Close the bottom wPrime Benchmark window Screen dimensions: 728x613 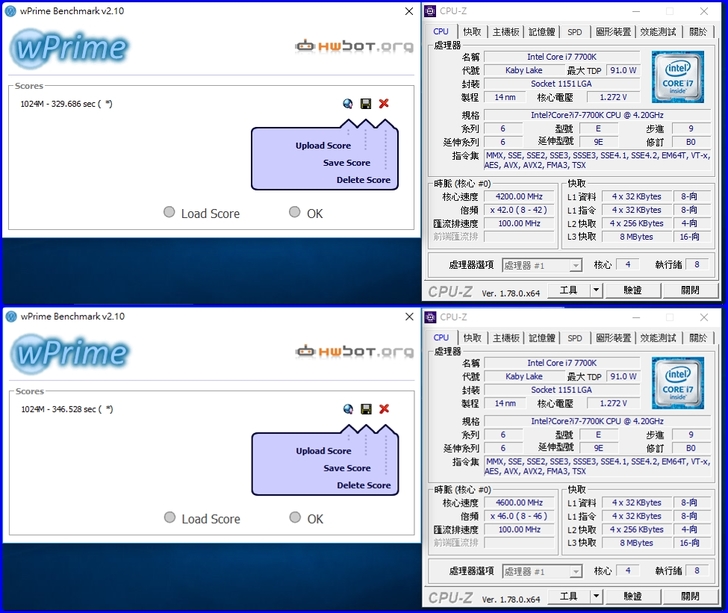point(409,316)
